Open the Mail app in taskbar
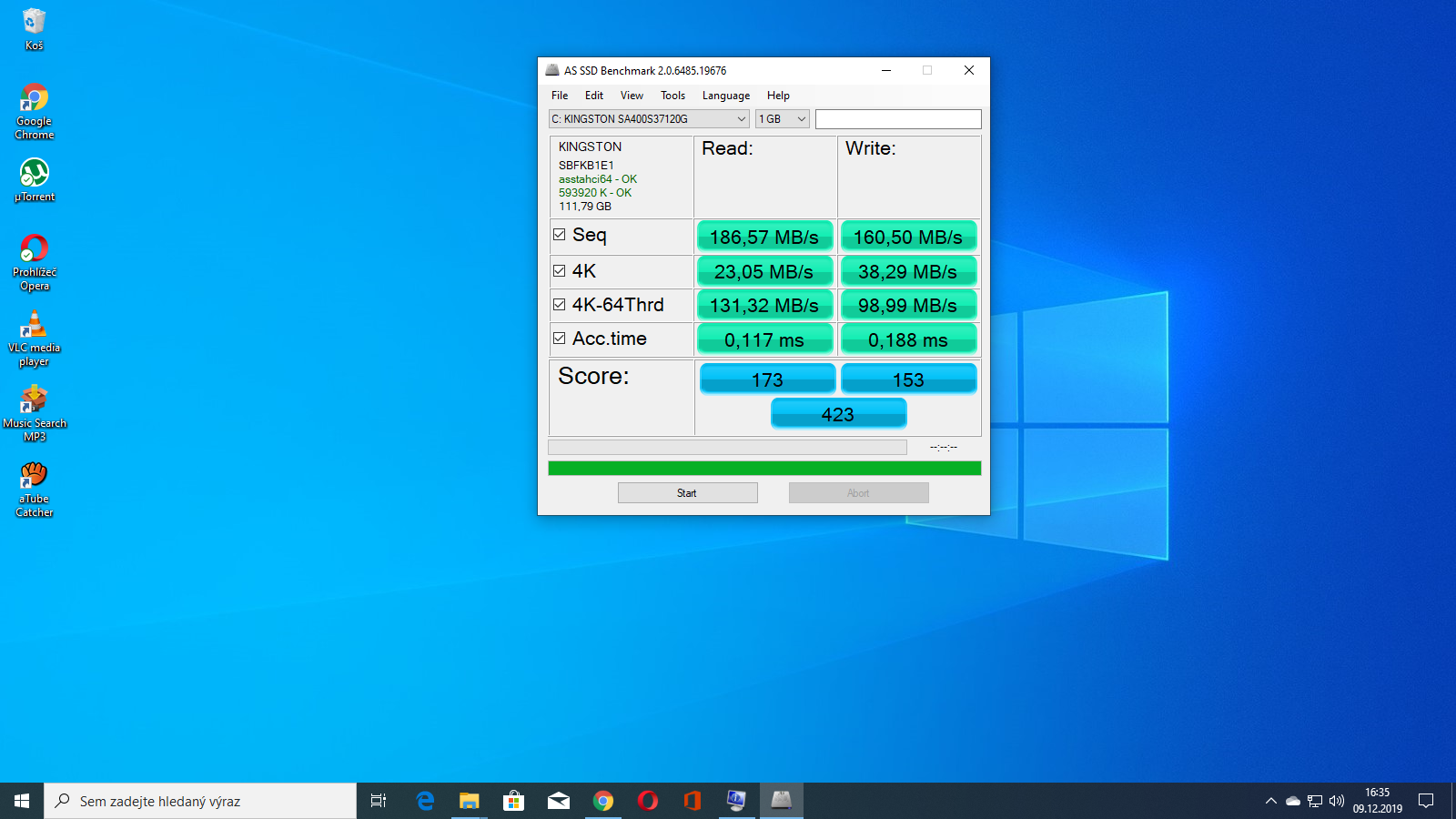Viewport: 1456px width, 819px height. pos(558,801)
